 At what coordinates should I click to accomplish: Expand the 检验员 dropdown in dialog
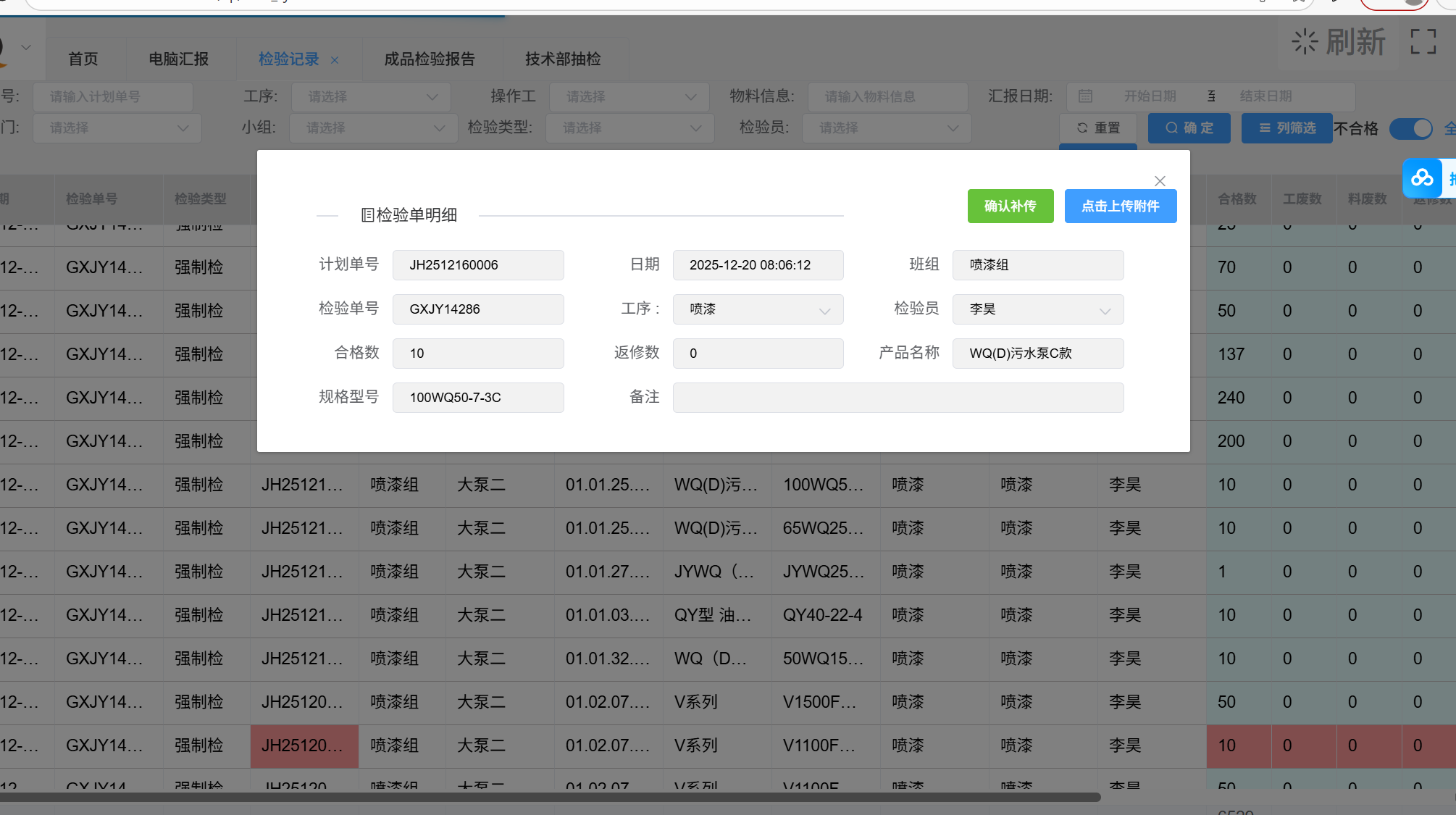click(x=1037, y=309)
